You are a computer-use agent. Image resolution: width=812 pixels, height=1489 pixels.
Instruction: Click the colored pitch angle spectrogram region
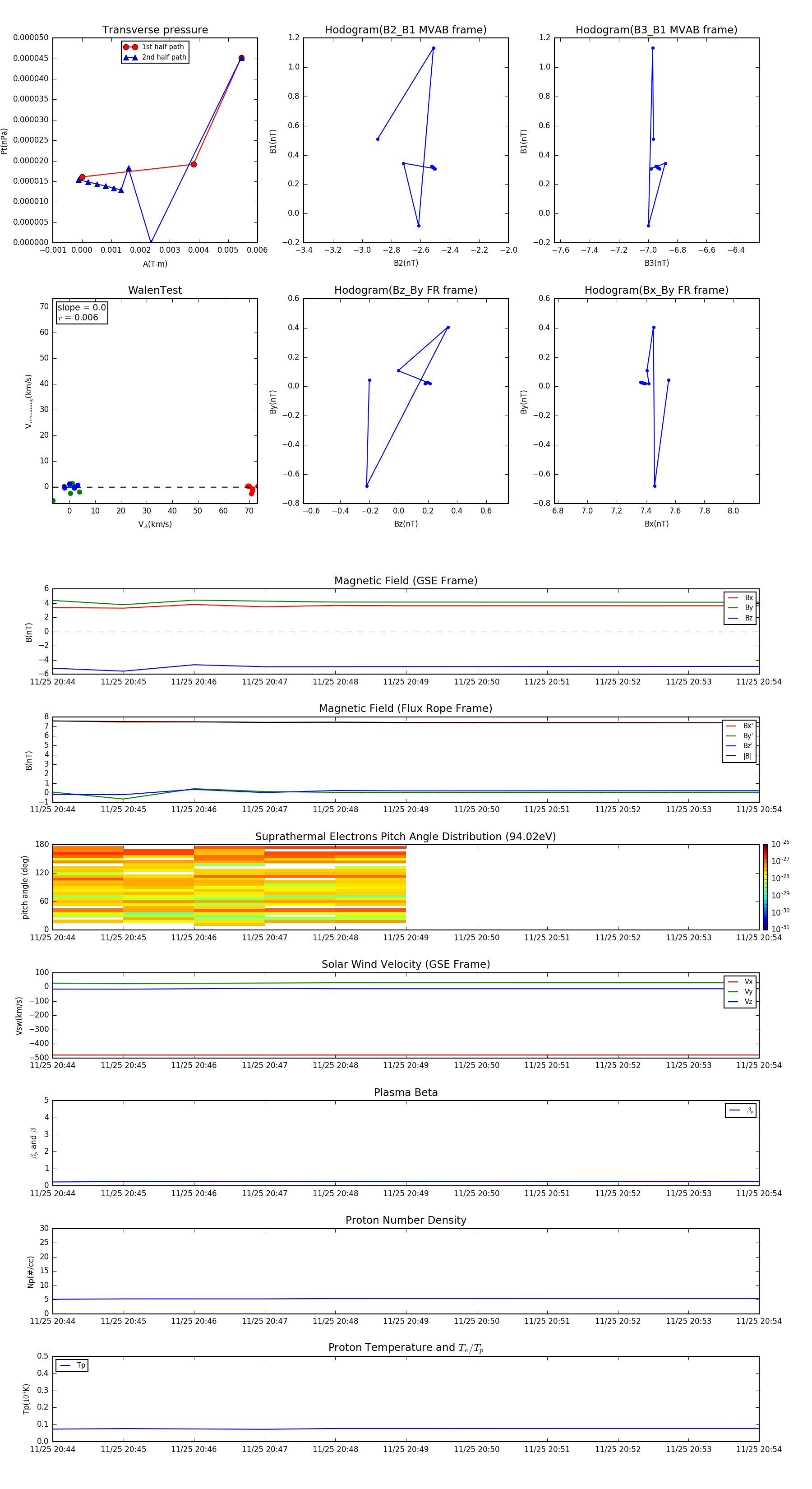230,886
